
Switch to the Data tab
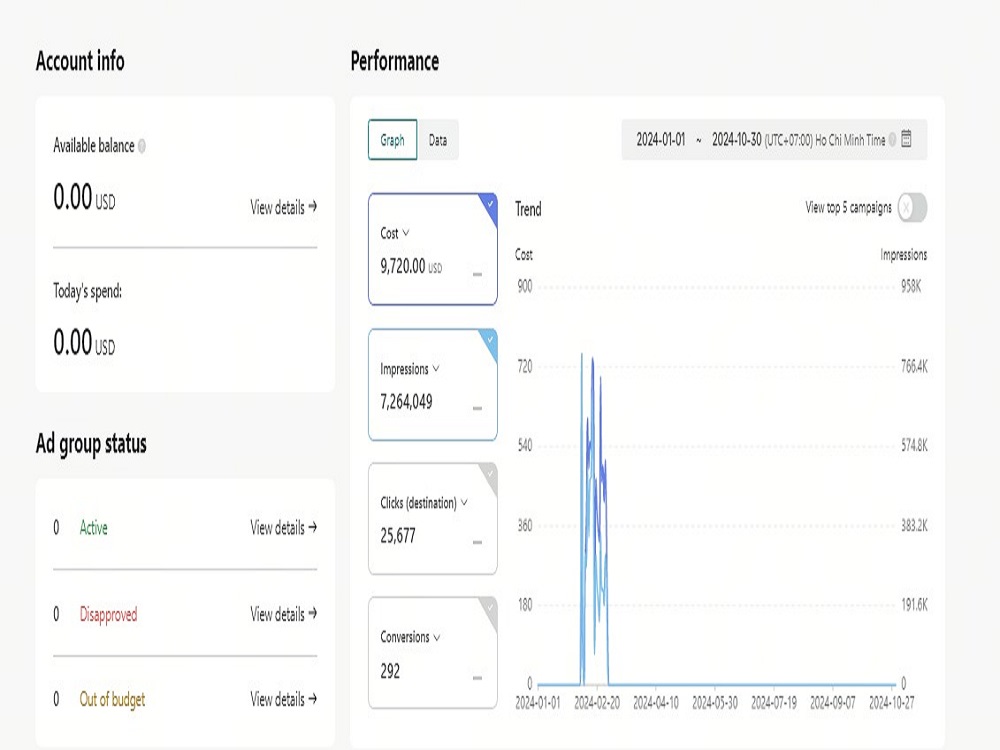click(x=438, y=140)
